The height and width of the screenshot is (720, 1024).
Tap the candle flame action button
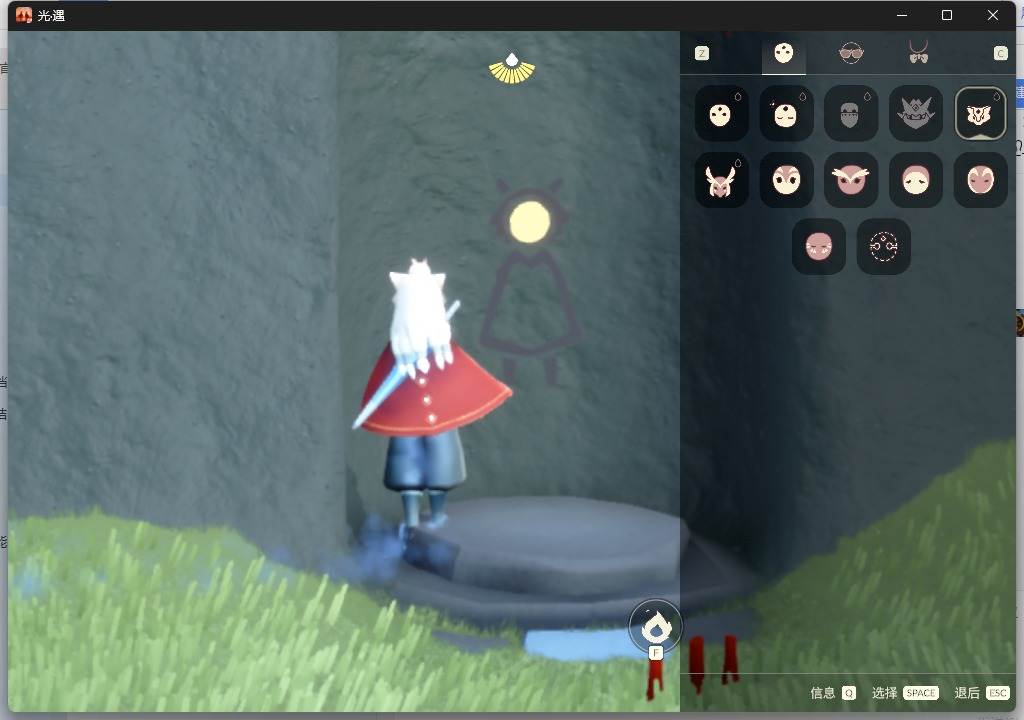[656, 627]
